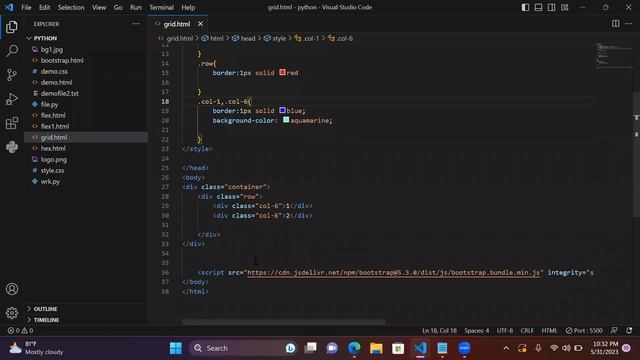Open the Run menu
The height and width of the screenshot is (360, 640).
pyautogui.click(x=136, y=7)
